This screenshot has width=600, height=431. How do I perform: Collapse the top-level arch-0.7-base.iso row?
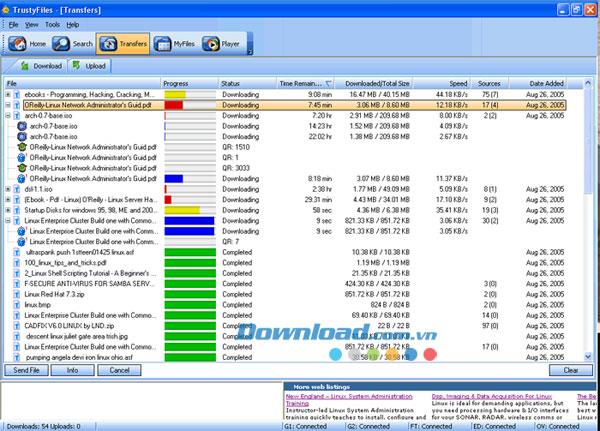[8, 116]
